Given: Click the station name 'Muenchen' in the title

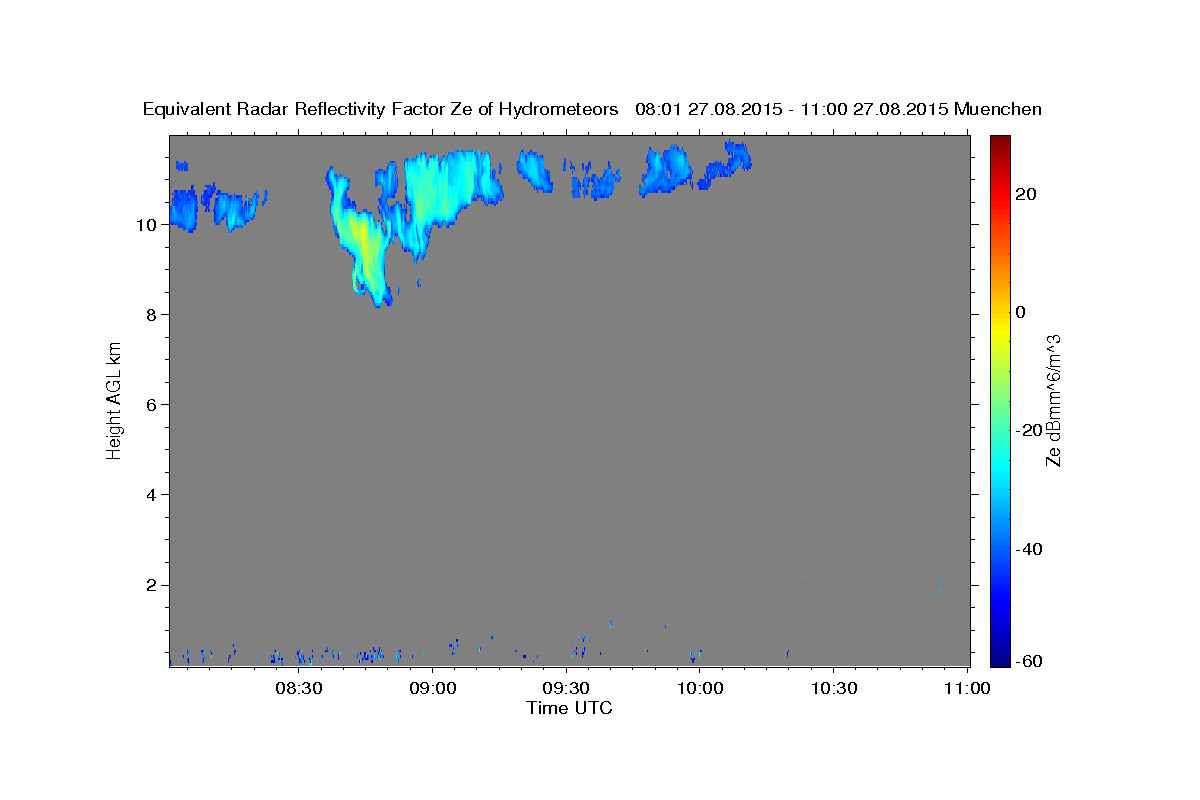Looking at the screenshot, I should [x=998, y=109].
